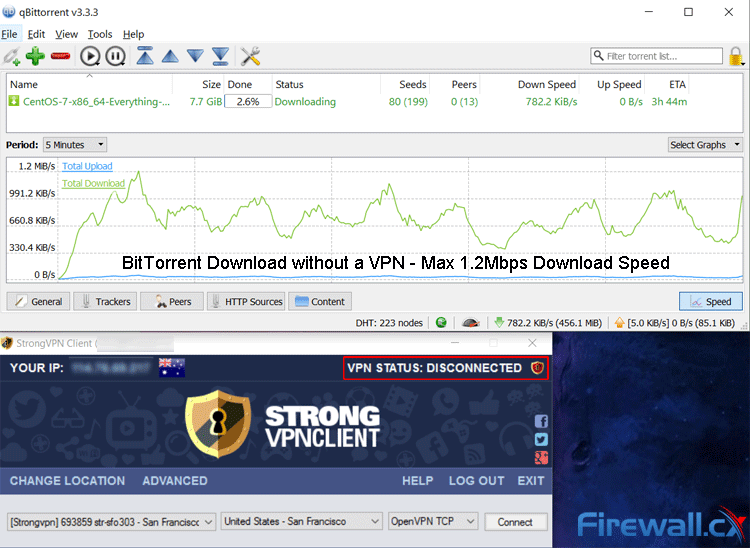Click the padlock lock icon

(736, 56)
